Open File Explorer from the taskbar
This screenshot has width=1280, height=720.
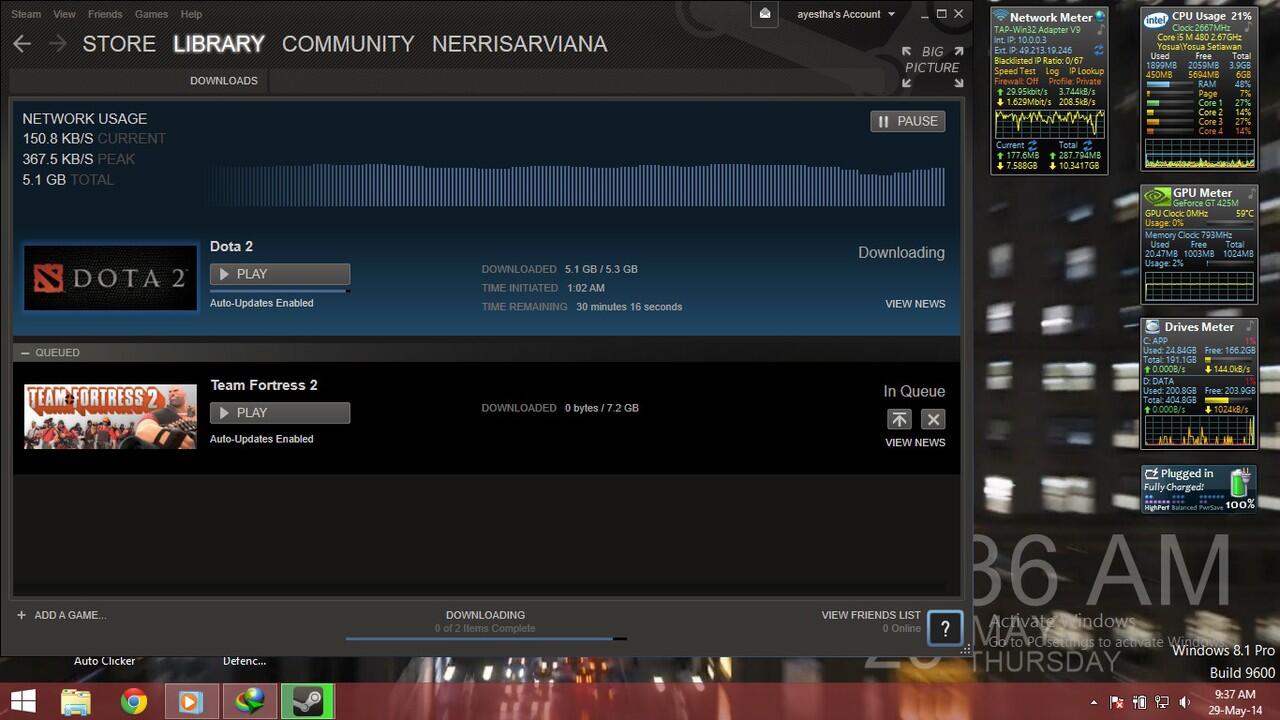tap(76, 701)
